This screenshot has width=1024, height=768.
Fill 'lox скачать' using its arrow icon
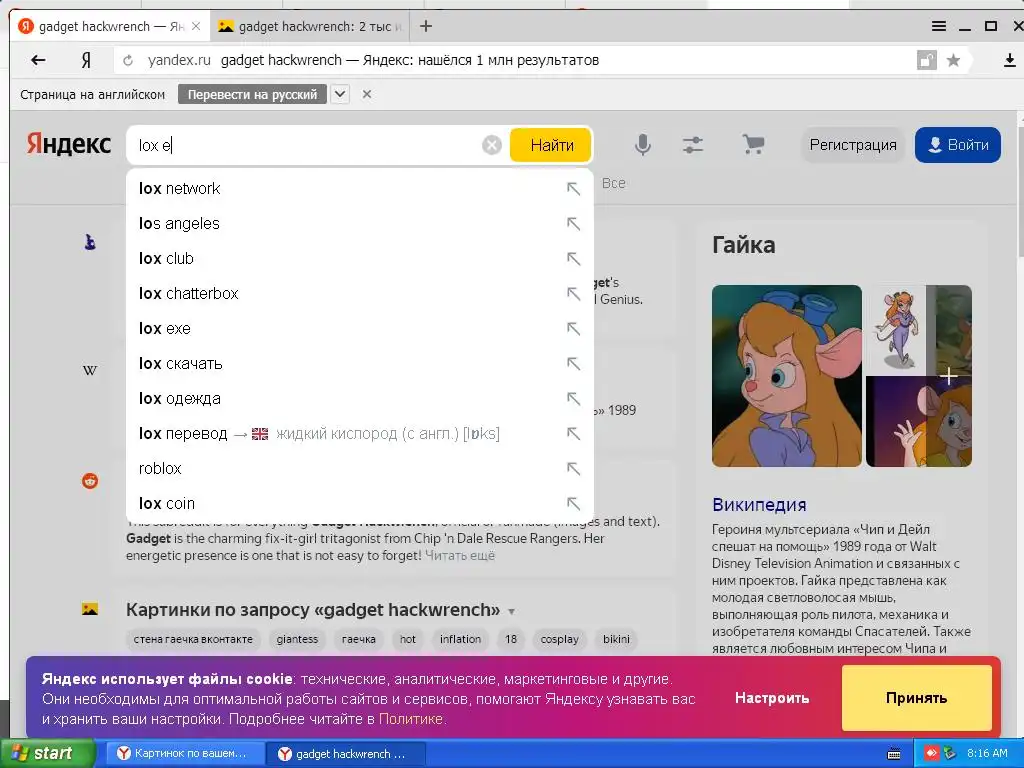pyautogui.click(x=573, y=364)
